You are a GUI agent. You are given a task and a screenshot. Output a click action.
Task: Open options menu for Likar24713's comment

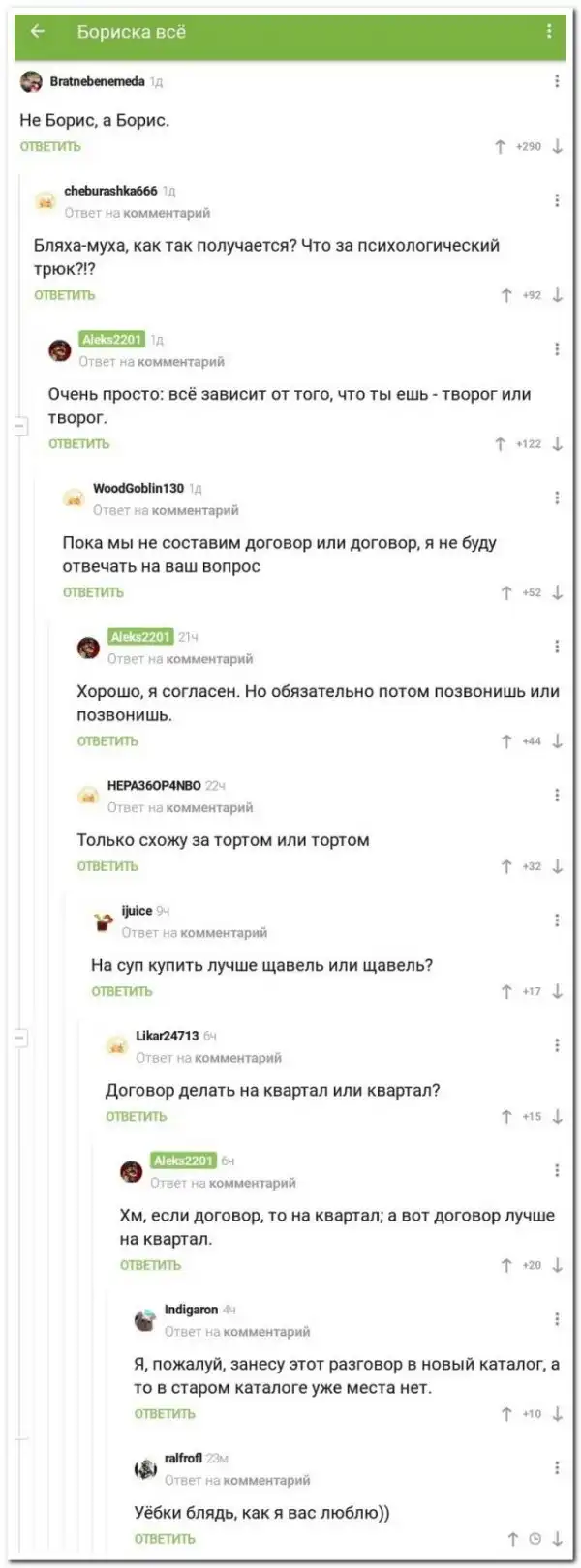557,1045
